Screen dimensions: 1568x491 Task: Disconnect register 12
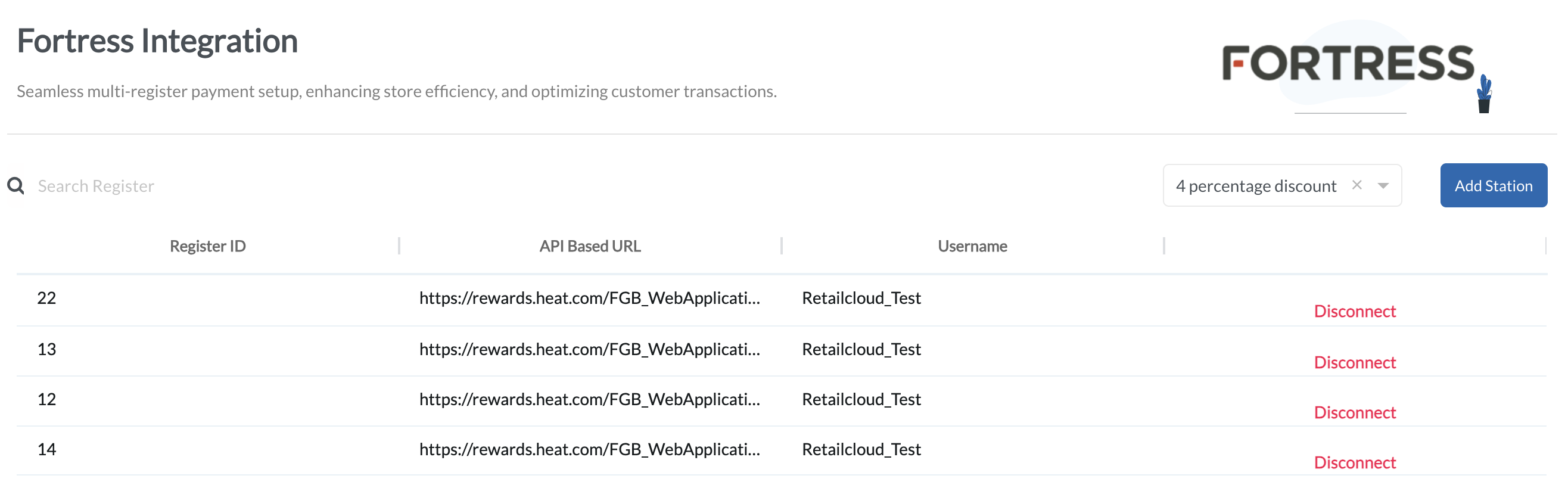click(1354, 412)
